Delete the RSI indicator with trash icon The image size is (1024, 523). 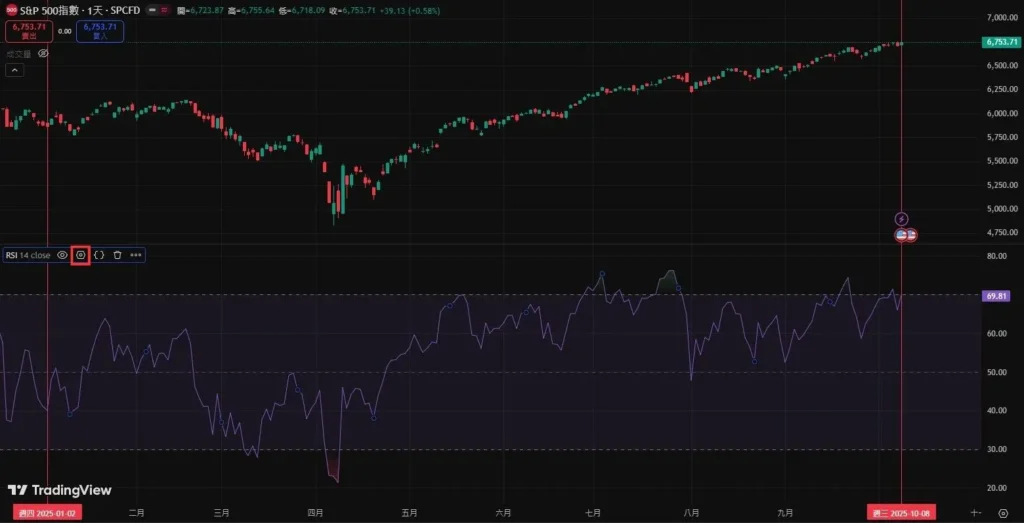(117, 255)
